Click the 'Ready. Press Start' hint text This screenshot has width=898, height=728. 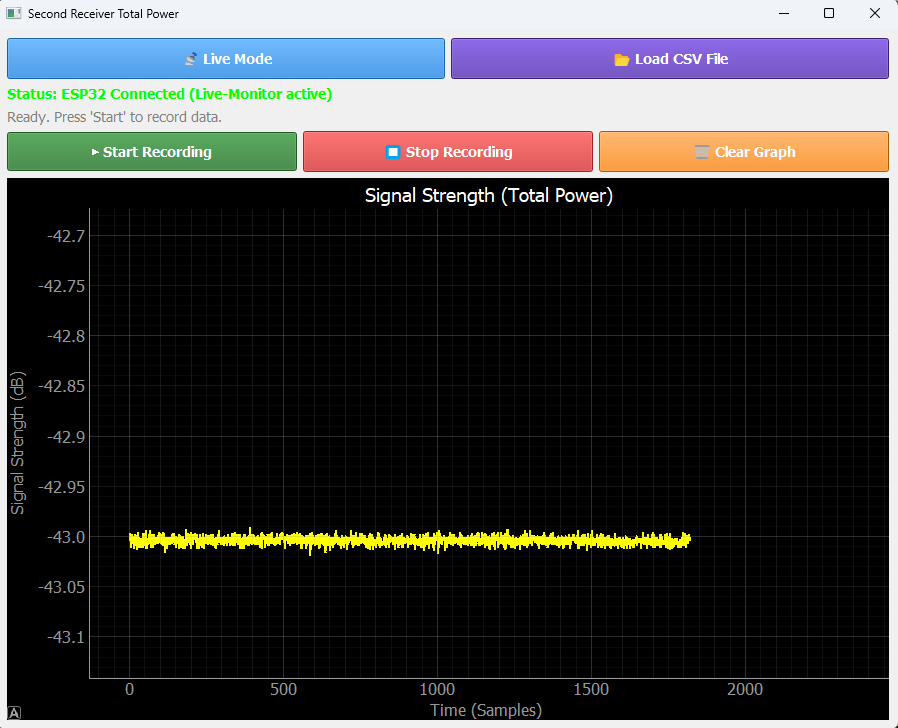click(114, 117)
